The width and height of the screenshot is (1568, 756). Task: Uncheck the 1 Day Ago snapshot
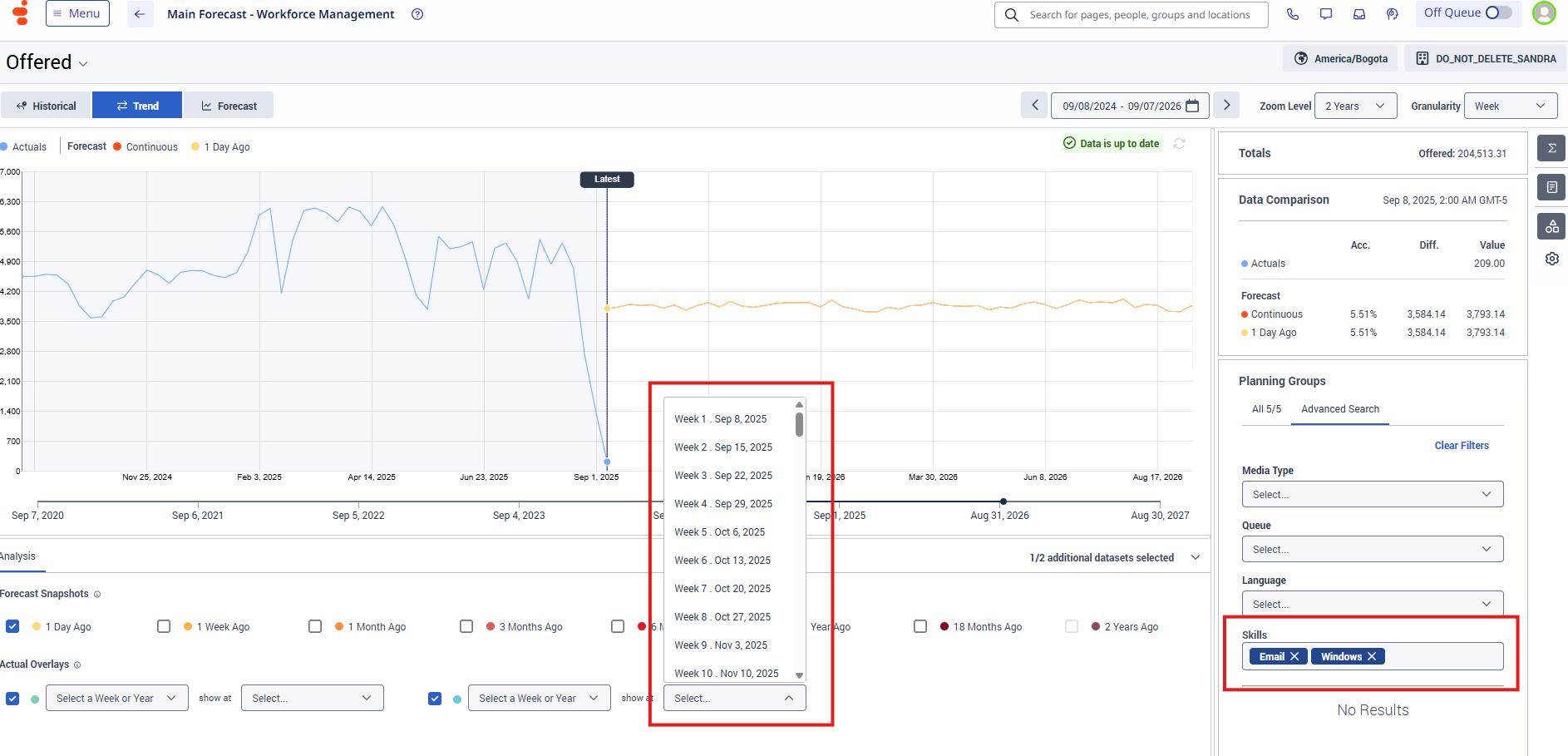pyautogui.click(x=12, y=626)
